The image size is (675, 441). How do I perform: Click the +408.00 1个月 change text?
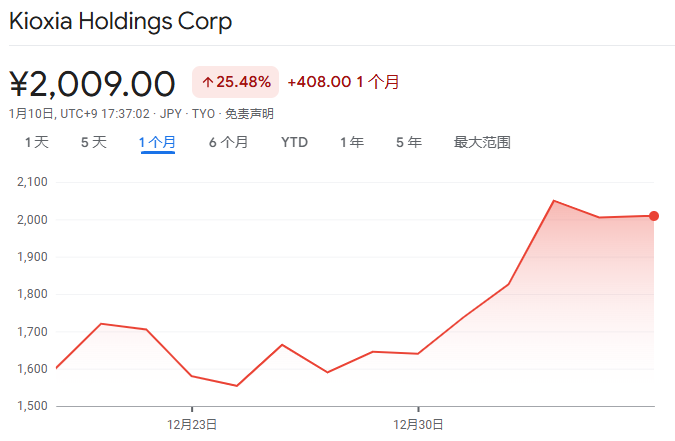(x=343, y=82)
